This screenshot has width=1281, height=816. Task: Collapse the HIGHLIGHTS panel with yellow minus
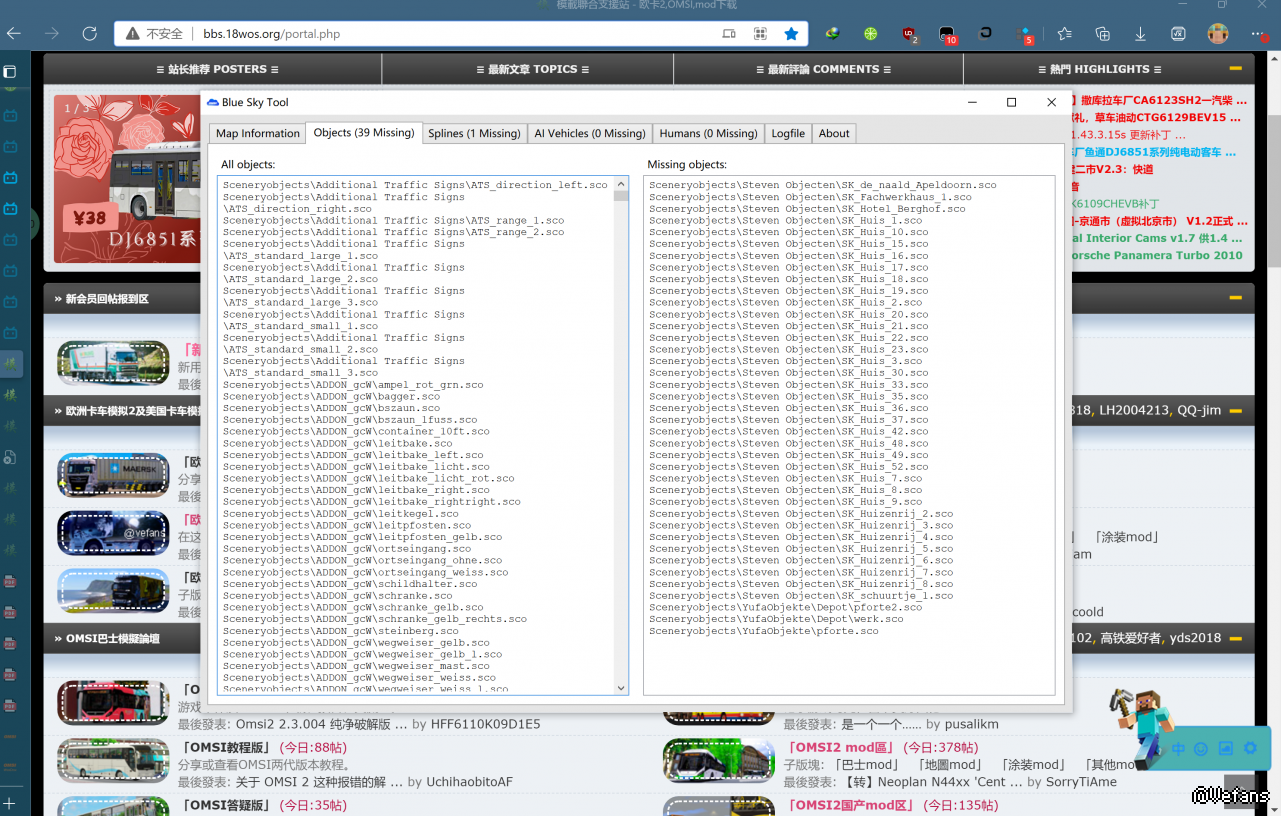point(1235,69)
